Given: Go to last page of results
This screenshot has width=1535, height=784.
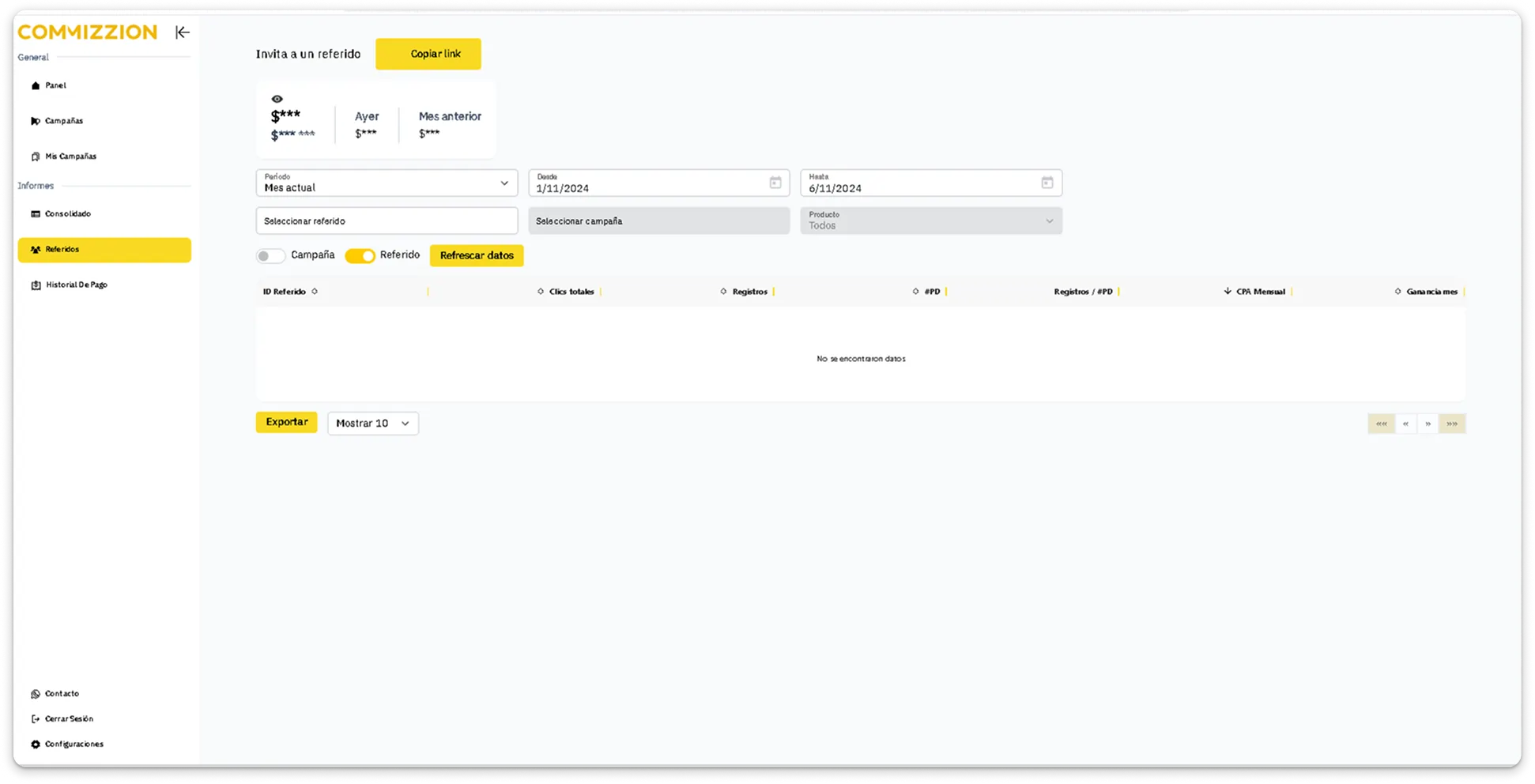Looking at the screenshot, I should click(1452, 424).
